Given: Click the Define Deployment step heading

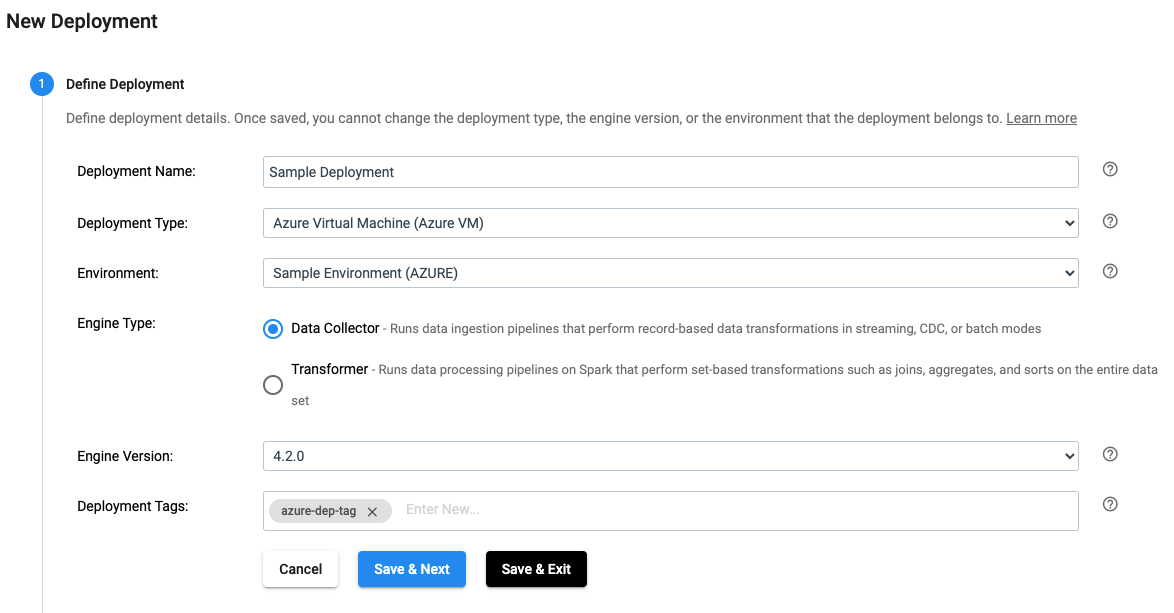Looking at the screenshot, I should pyautogui.click(x=125, y=85).
